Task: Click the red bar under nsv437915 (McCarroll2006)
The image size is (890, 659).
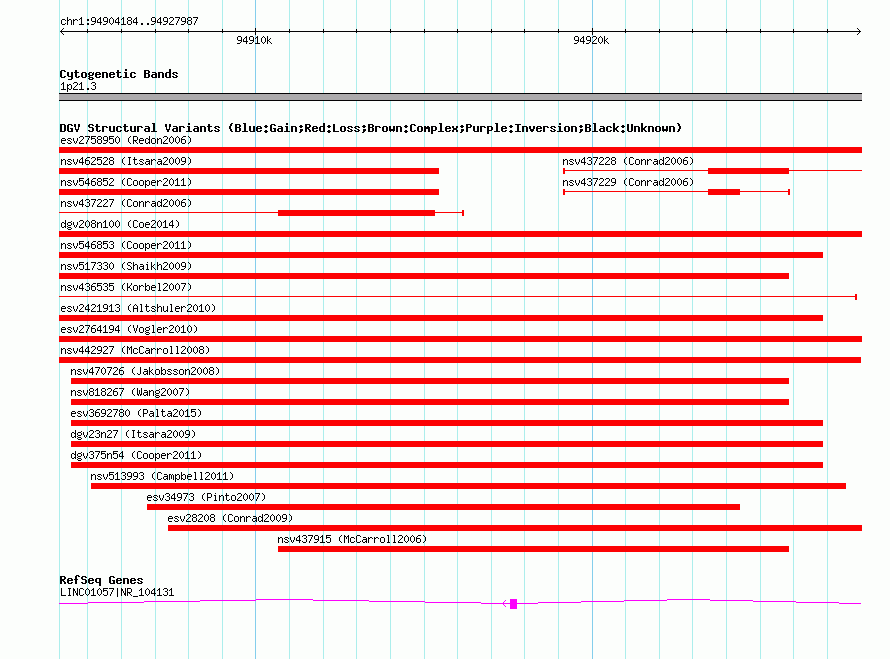Action: click(x=534, y=549)
